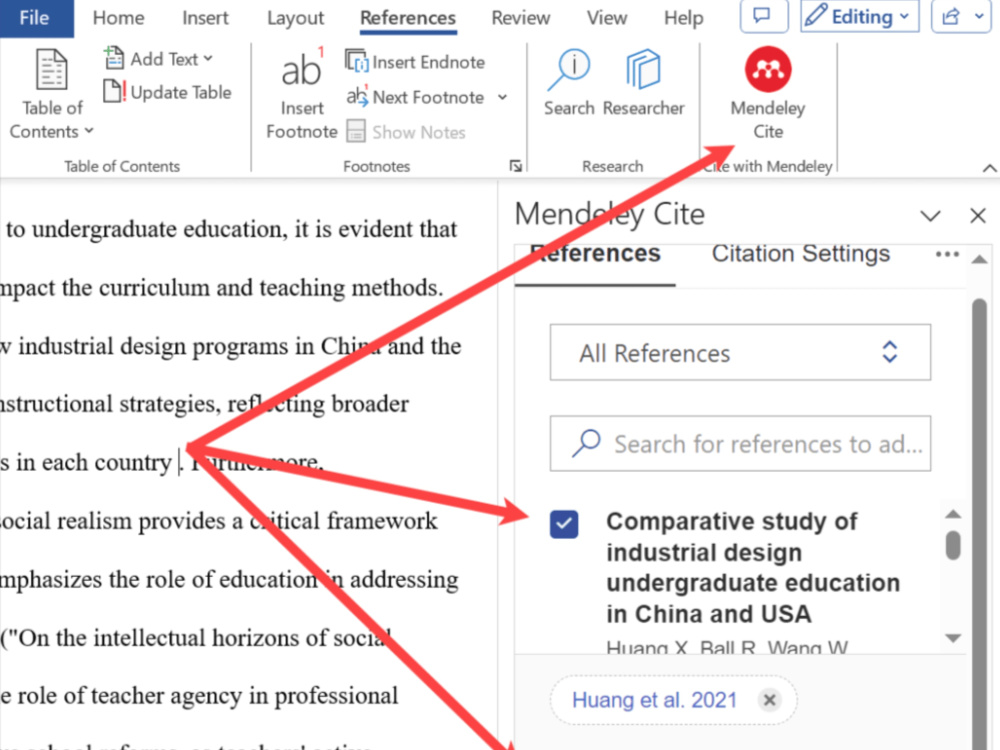Click the Add Text button
Viewport: 1000px width, 750px height.
(x=158, y=59)
